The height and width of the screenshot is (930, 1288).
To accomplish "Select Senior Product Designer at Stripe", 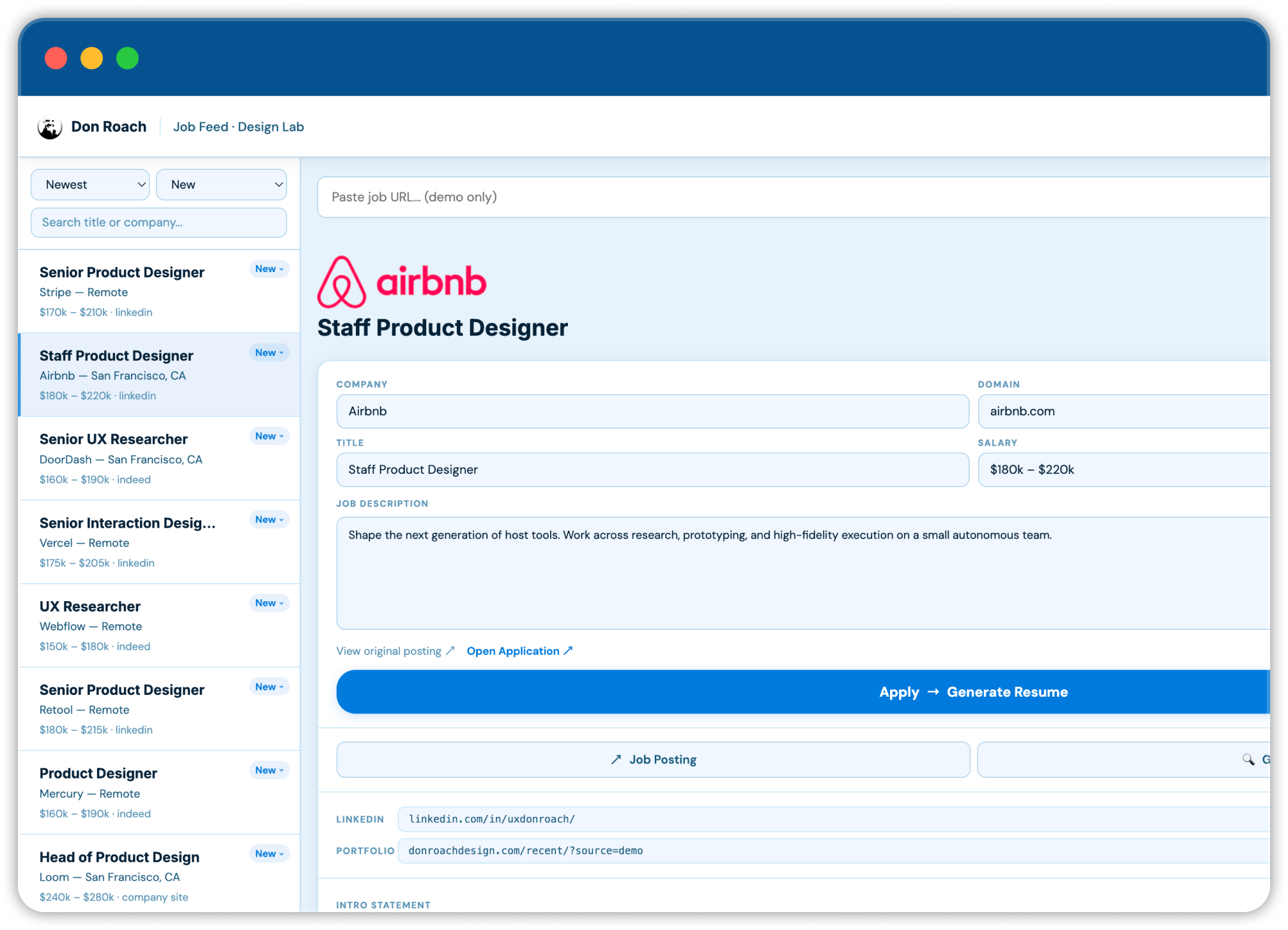I will point(159,291).
